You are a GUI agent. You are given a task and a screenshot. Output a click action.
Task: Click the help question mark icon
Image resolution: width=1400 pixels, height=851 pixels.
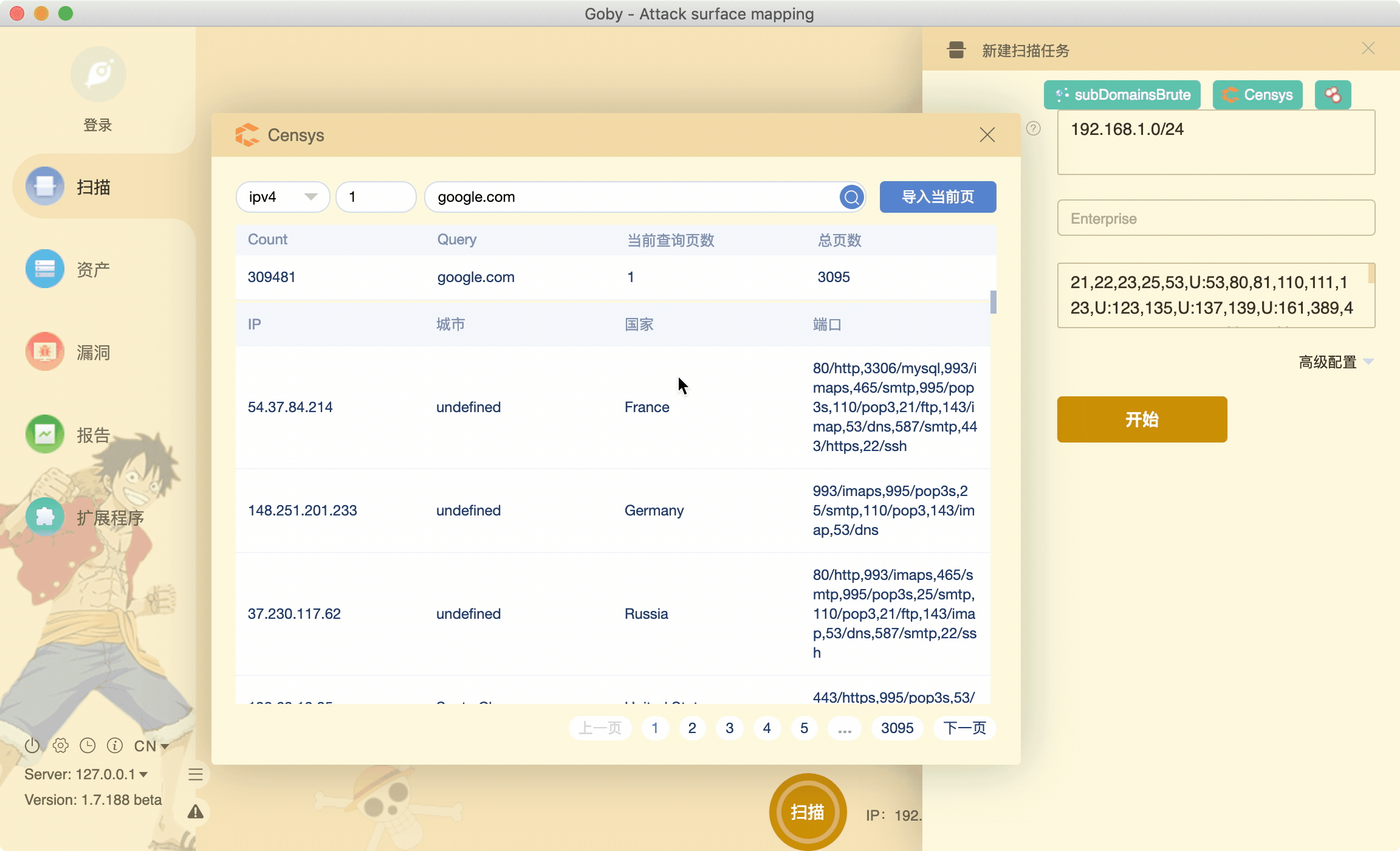point(1033,128)
